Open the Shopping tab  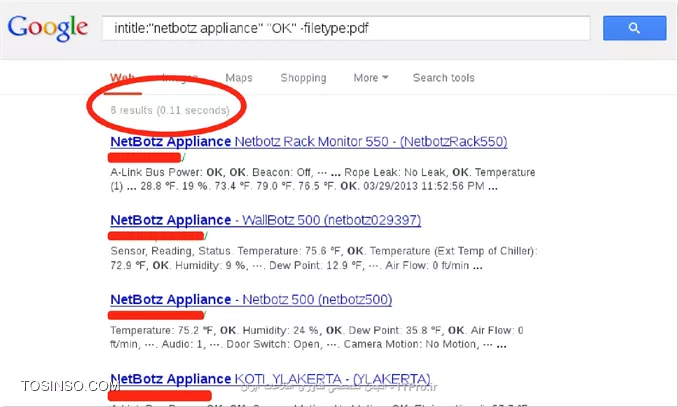pyautogui.click(x=303, y=78)
